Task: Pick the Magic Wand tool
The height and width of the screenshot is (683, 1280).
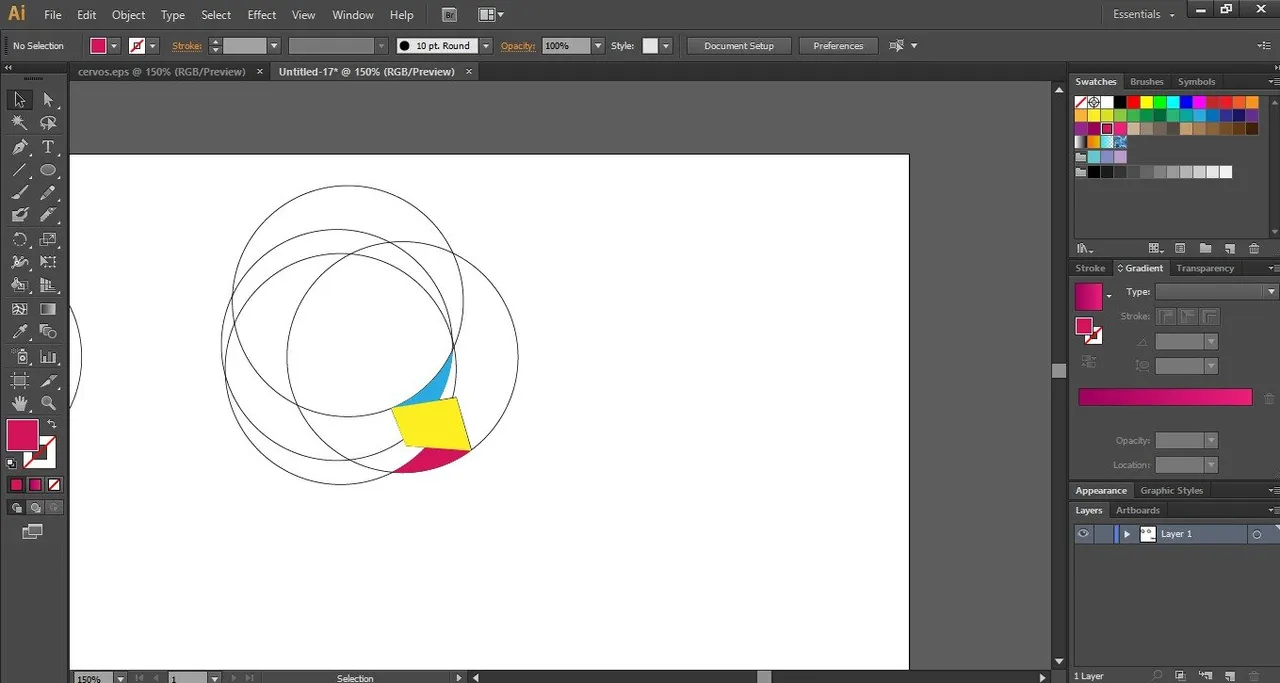Action: click(19, 123)
